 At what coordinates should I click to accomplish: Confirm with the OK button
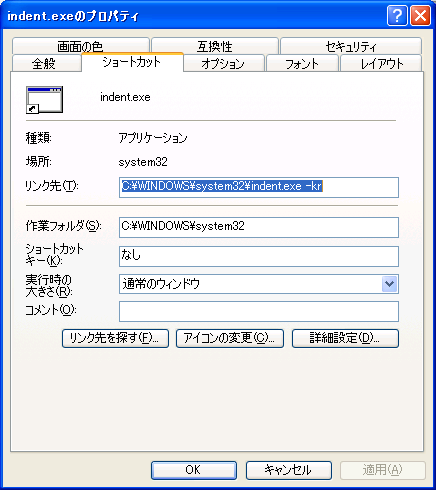tap(194, 470)
